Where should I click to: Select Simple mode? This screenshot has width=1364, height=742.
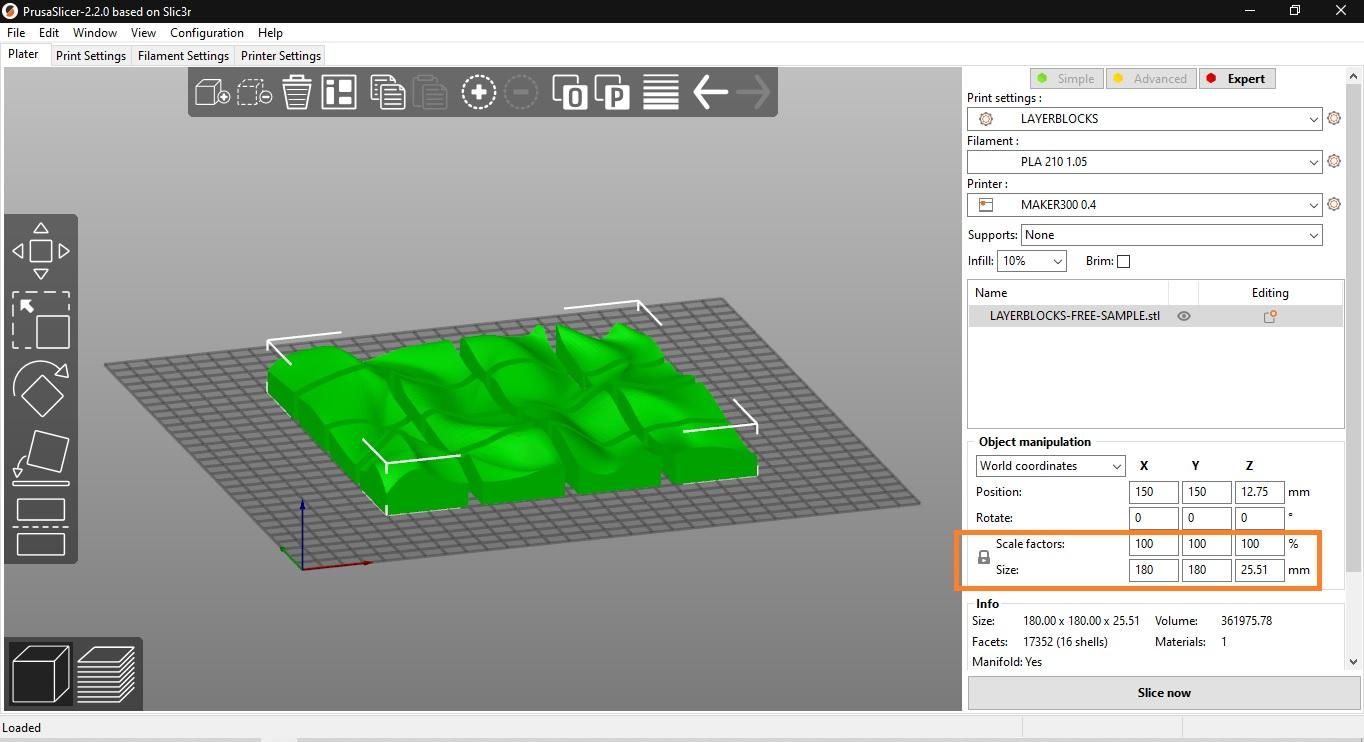coord(1066,79)
